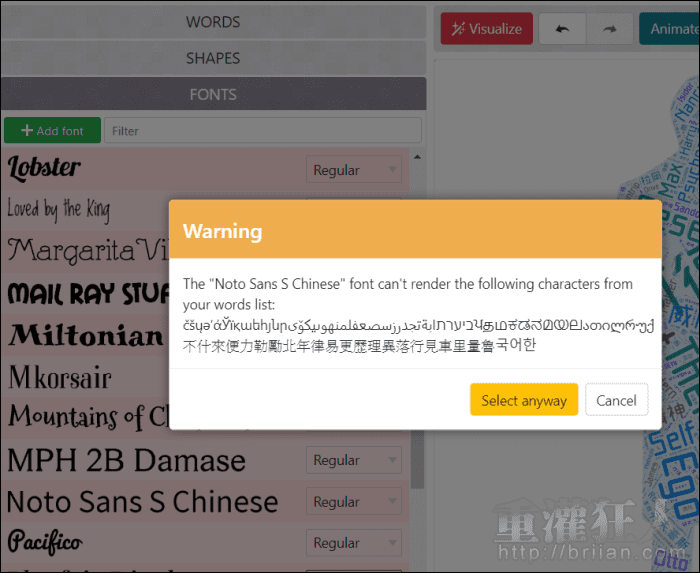Viewport: 700px width, 573px height.
Task: Open the MPH 2B Damase style dropdown
Action: [x=353, y=460]
